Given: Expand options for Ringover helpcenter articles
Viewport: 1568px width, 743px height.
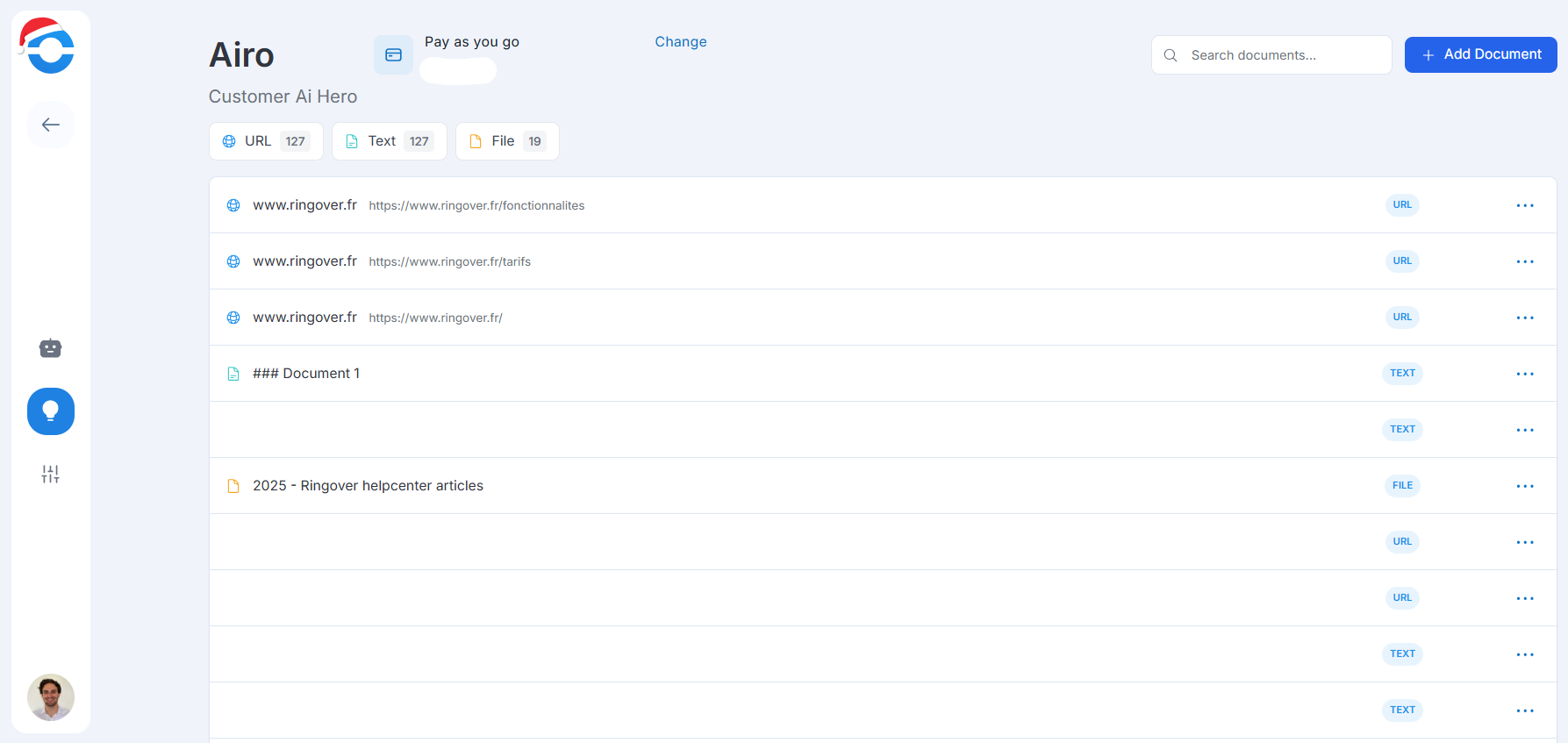Looking at the screenshot, I should 1525,486.
